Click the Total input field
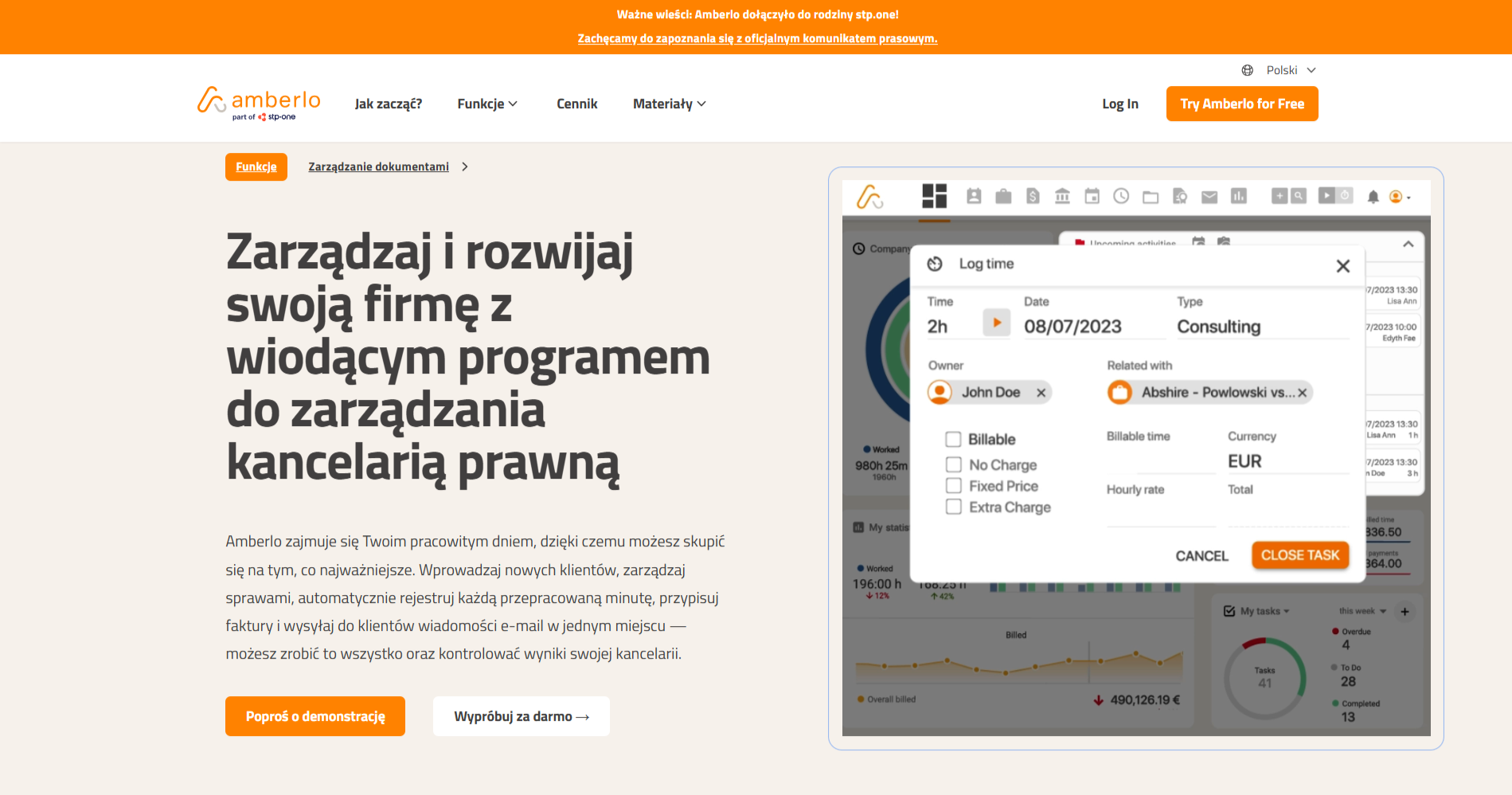Screen dimensions: 1512x795 point(1287,514)
